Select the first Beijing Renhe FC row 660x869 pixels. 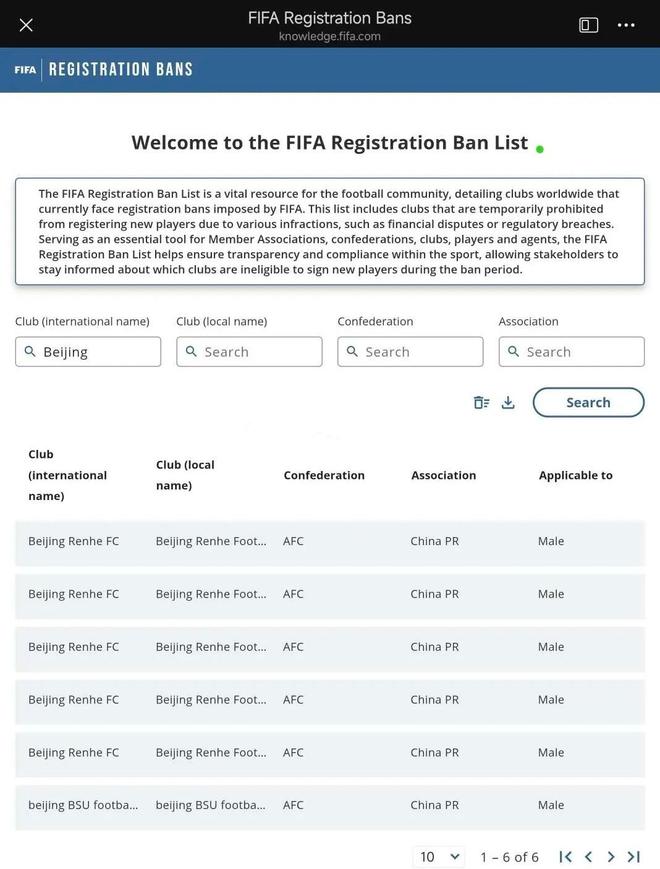(x=330, y=543)
